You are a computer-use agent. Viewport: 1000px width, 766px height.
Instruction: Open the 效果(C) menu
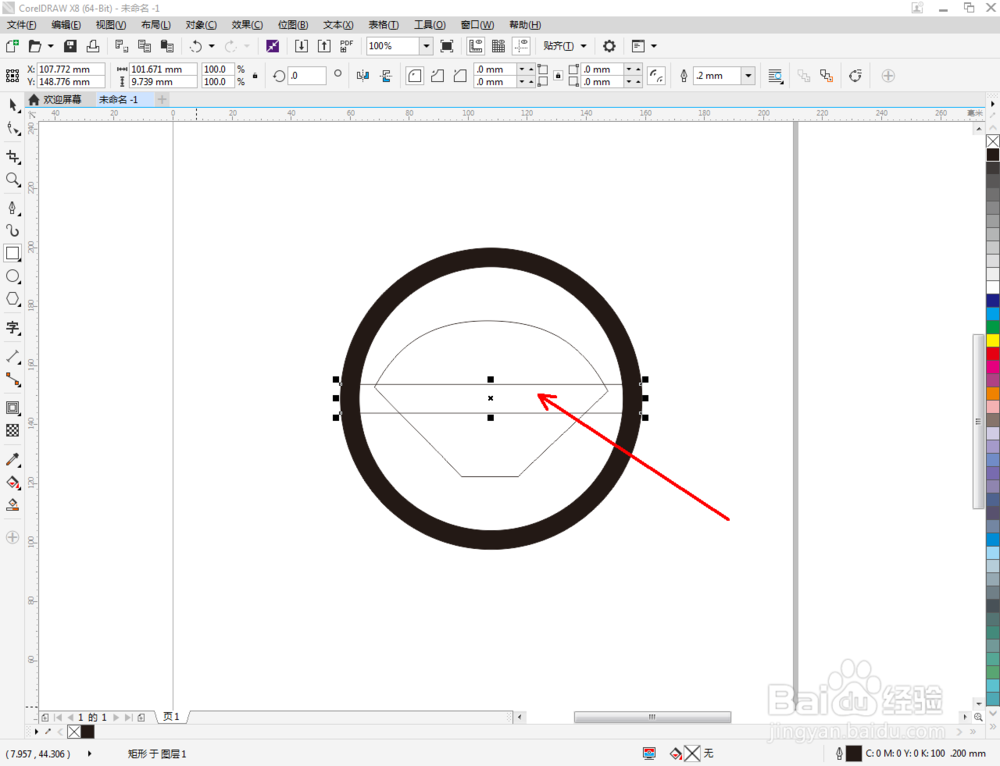click(x=247, y=25)
